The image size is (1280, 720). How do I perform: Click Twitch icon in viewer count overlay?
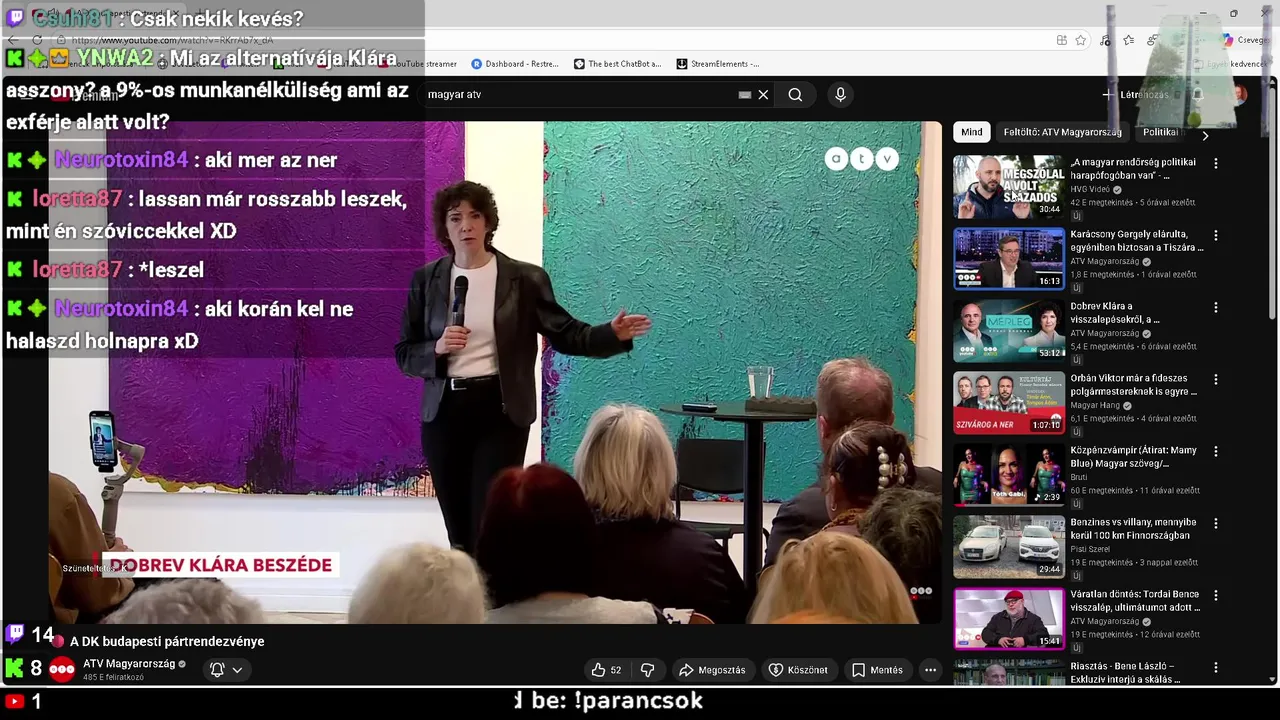15,633
